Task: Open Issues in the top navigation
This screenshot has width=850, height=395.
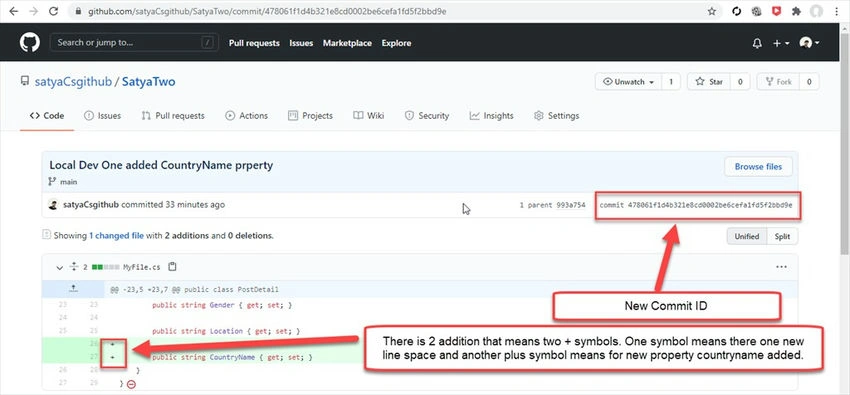Action: click(301, 43)
